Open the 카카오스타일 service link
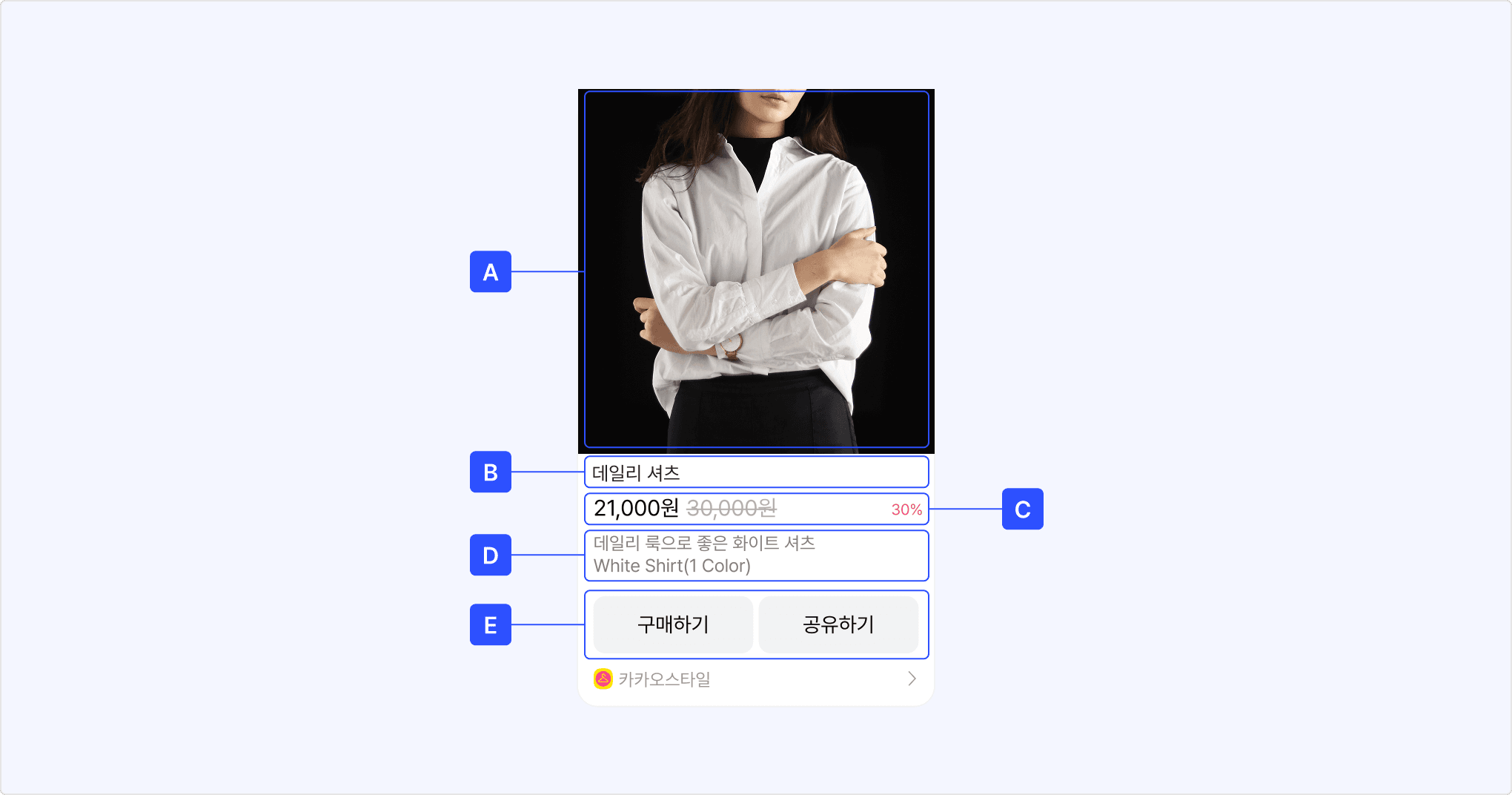This screenshot has width=1512, height=795. [756, 679]
